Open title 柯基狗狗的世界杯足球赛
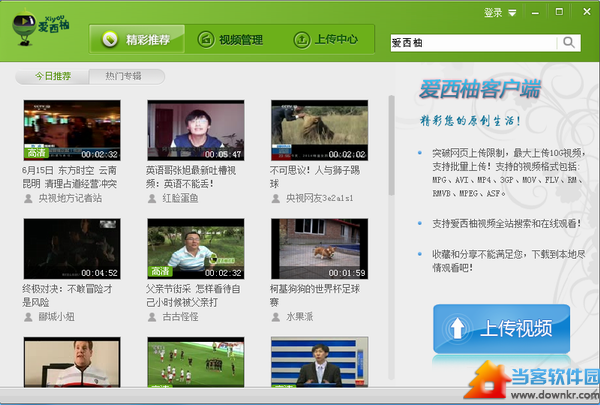This screenshot has height=405, width=600. (315, 296)
